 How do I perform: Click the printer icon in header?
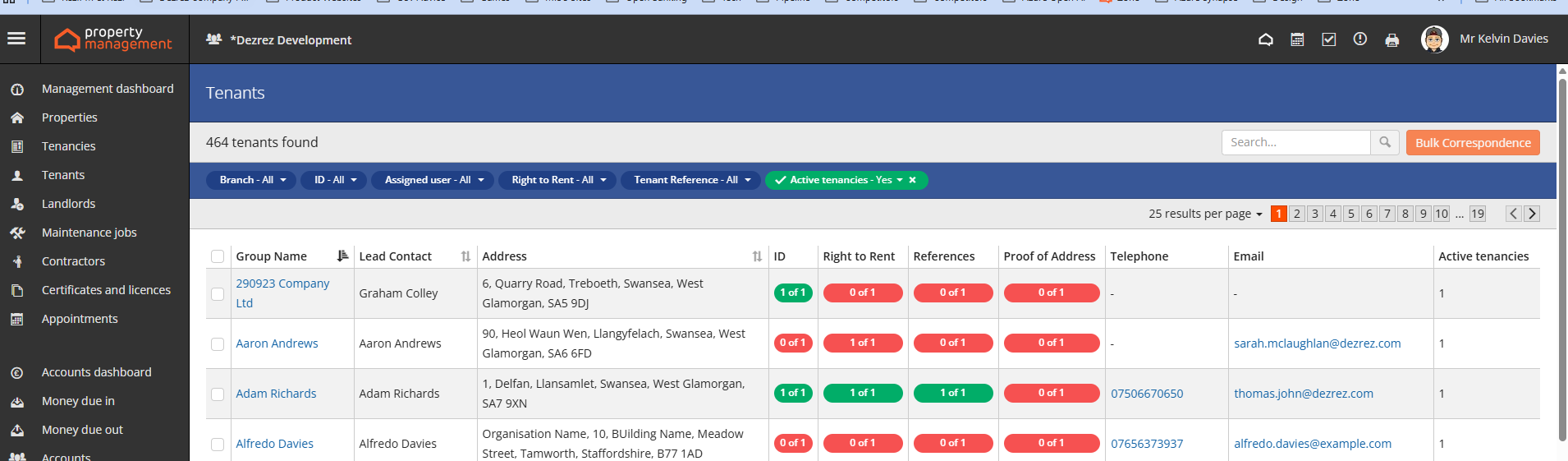point(1392,40)
